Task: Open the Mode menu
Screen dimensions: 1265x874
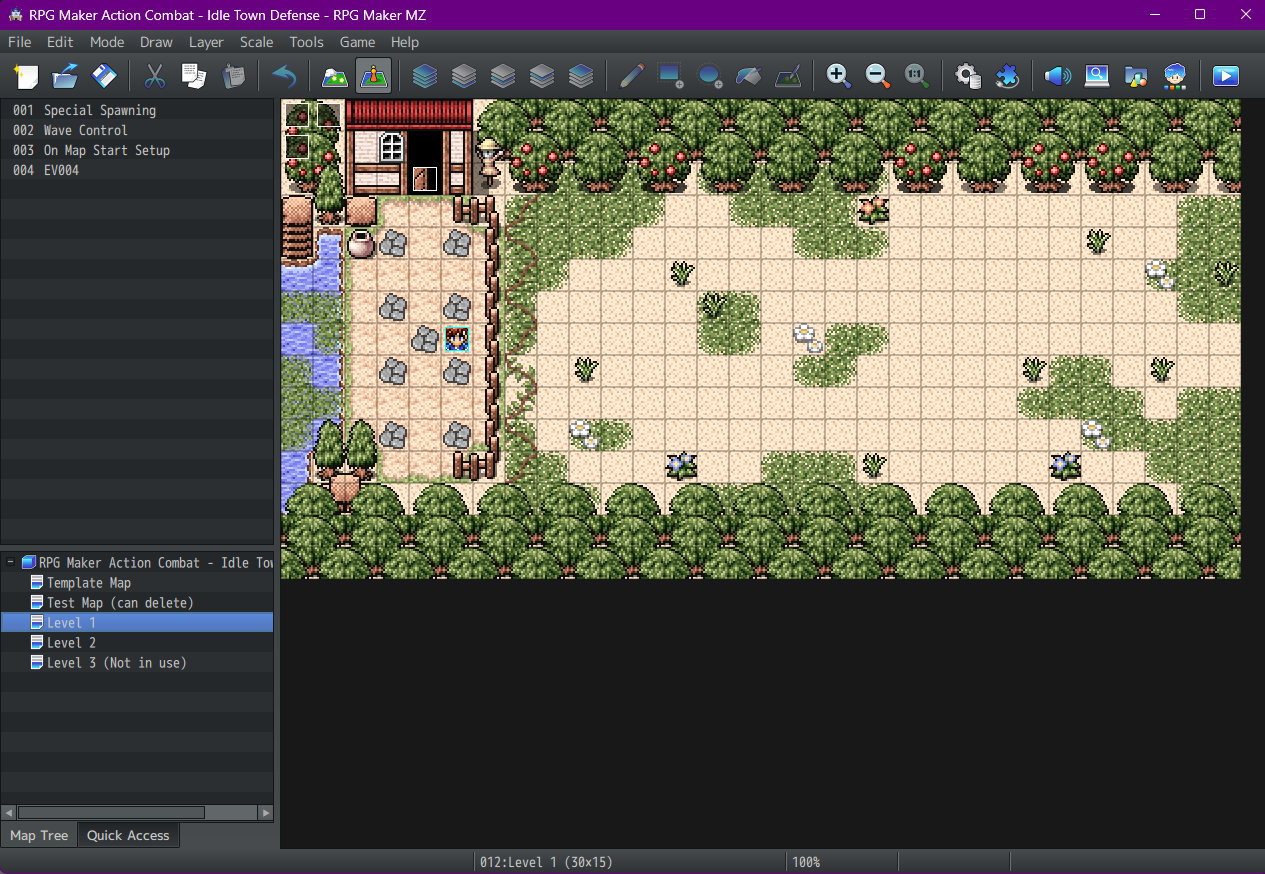Action: click(x=107, y=42)
